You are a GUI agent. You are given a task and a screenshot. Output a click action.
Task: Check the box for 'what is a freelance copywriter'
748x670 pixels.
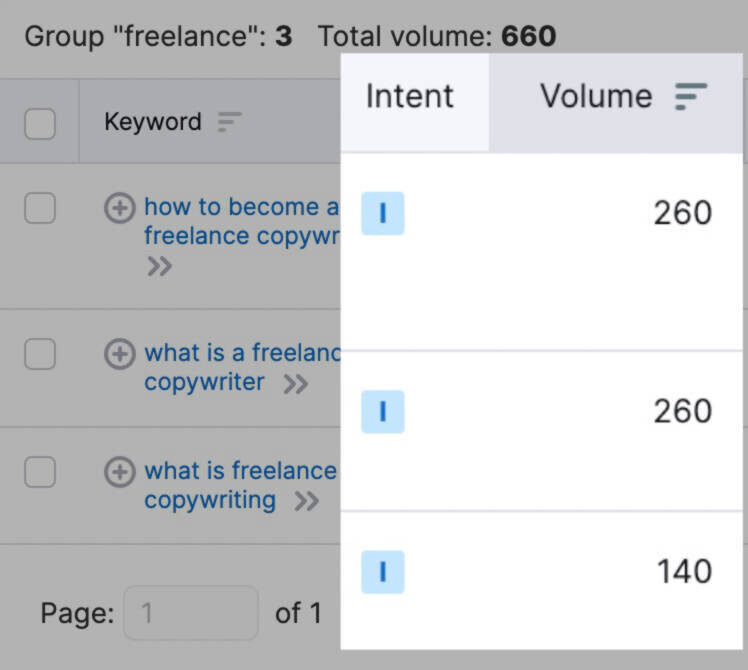click(x=40, y=354)
